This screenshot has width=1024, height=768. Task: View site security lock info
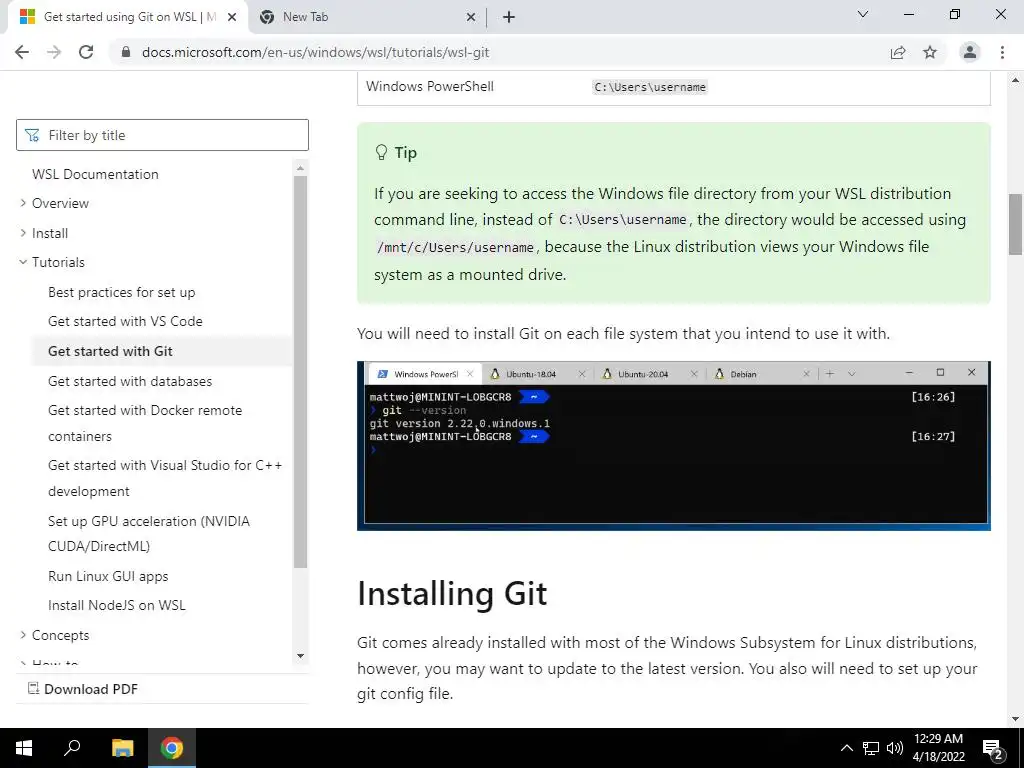pyautogui.click(x=126, y=52)
